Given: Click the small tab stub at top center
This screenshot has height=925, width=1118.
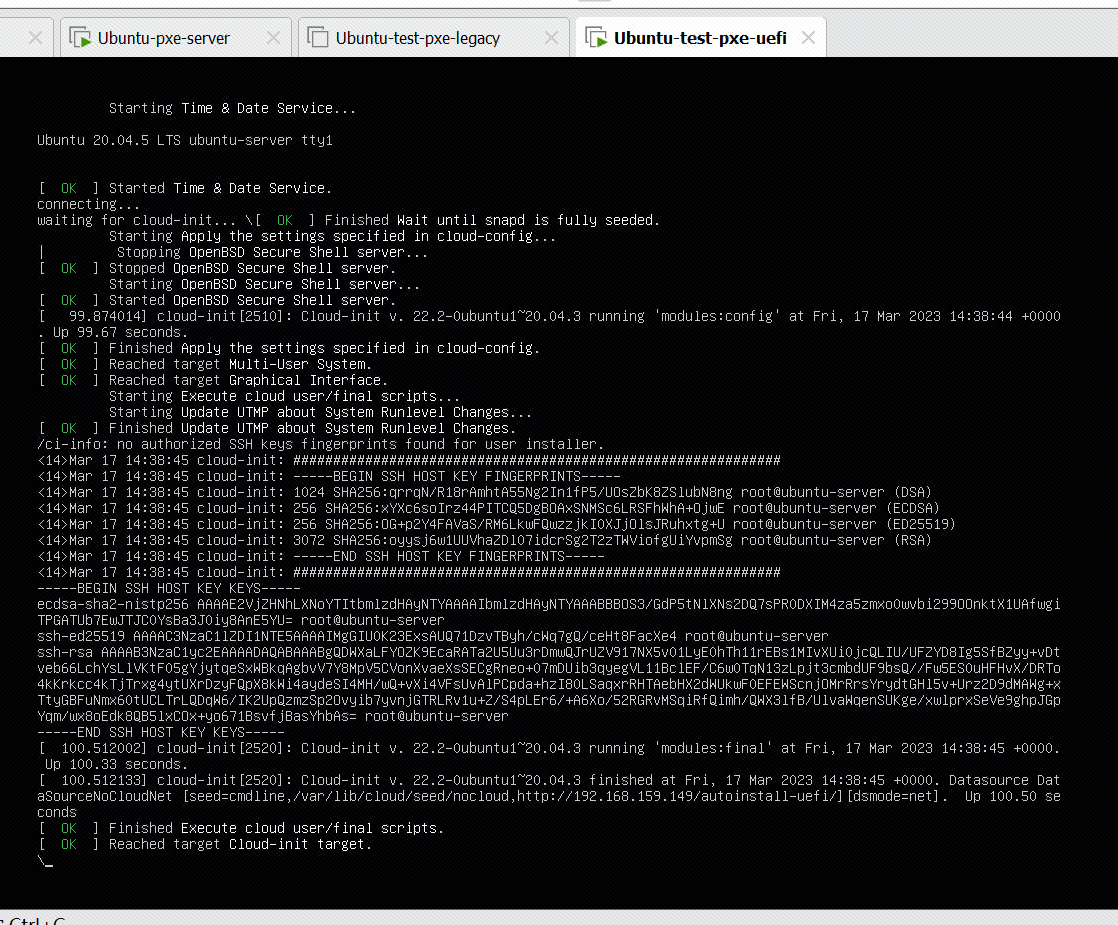Looking at the screenshot, I should click(594, 5).
